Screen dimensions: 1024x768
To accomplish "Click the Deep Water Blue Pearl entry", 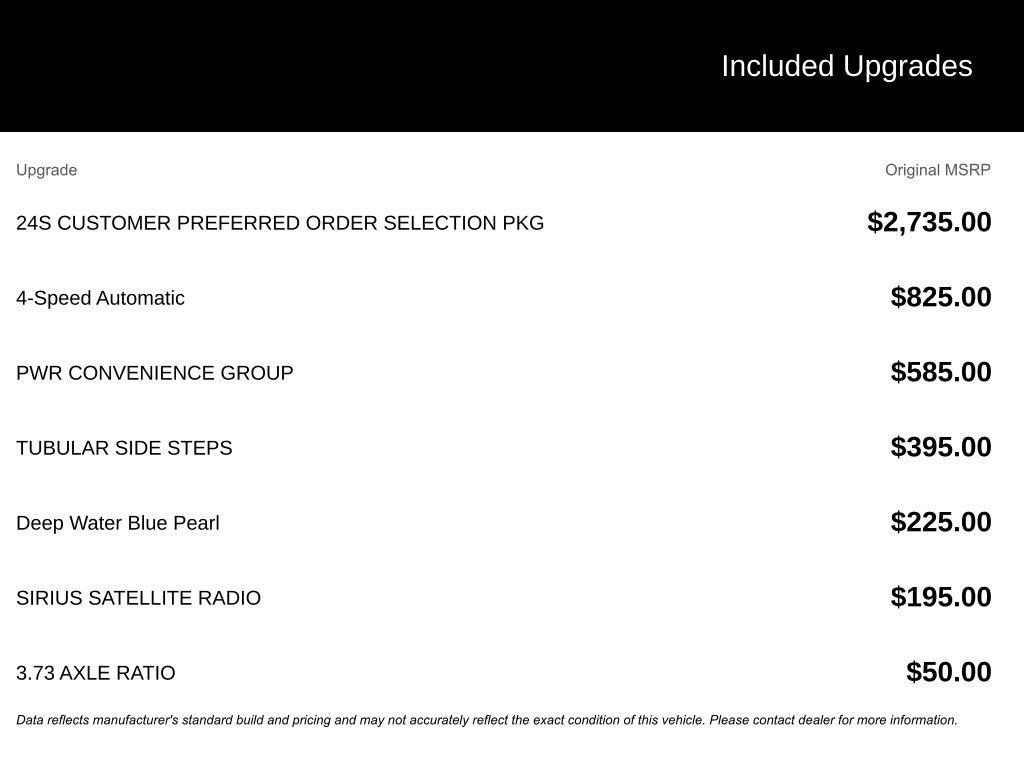I will 118,523.
